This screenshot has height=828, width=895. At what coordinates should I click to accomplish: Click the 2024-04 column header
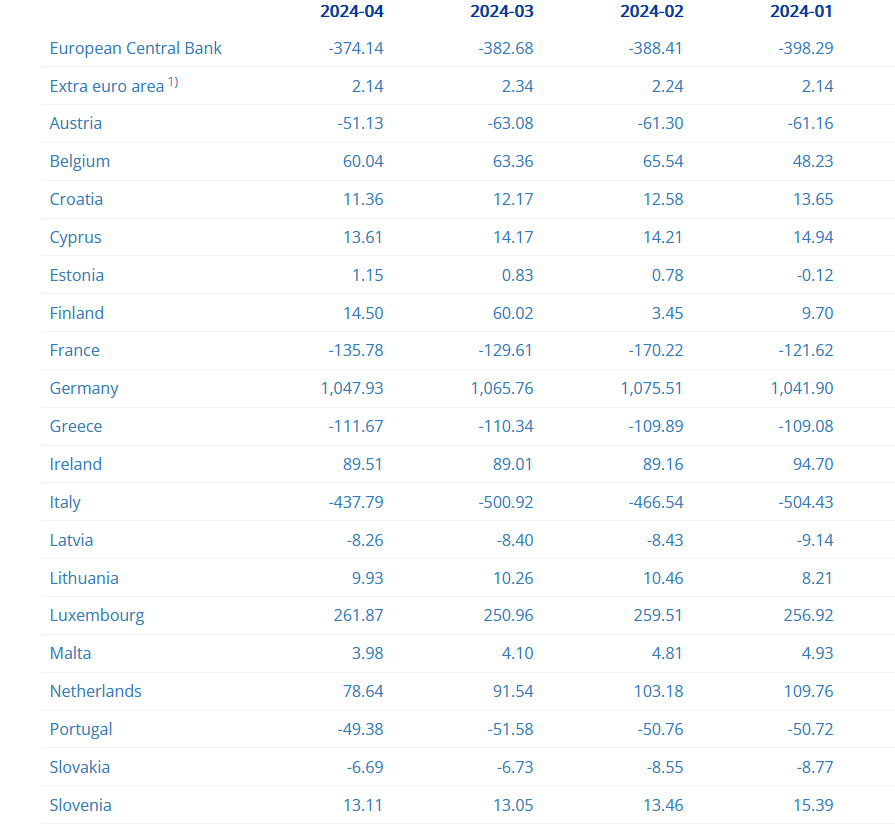[352, 12]
